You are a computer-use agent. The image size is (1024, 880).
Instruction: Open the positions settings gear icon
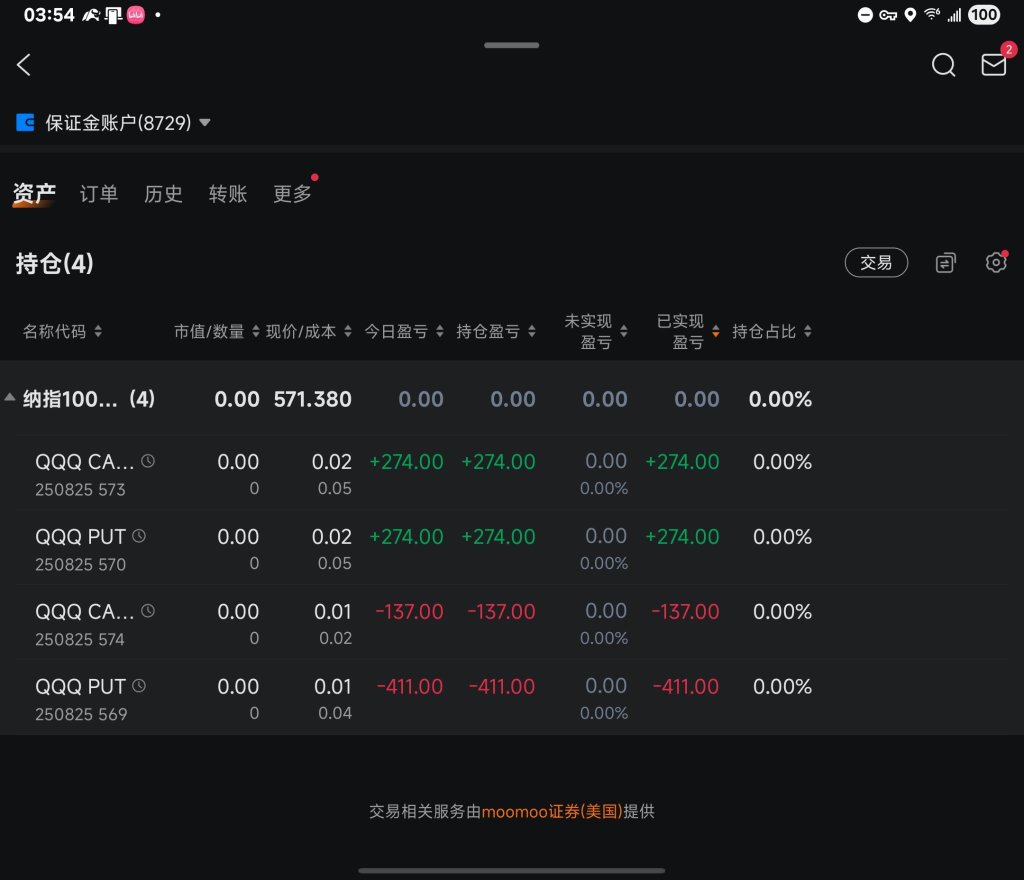996,262
